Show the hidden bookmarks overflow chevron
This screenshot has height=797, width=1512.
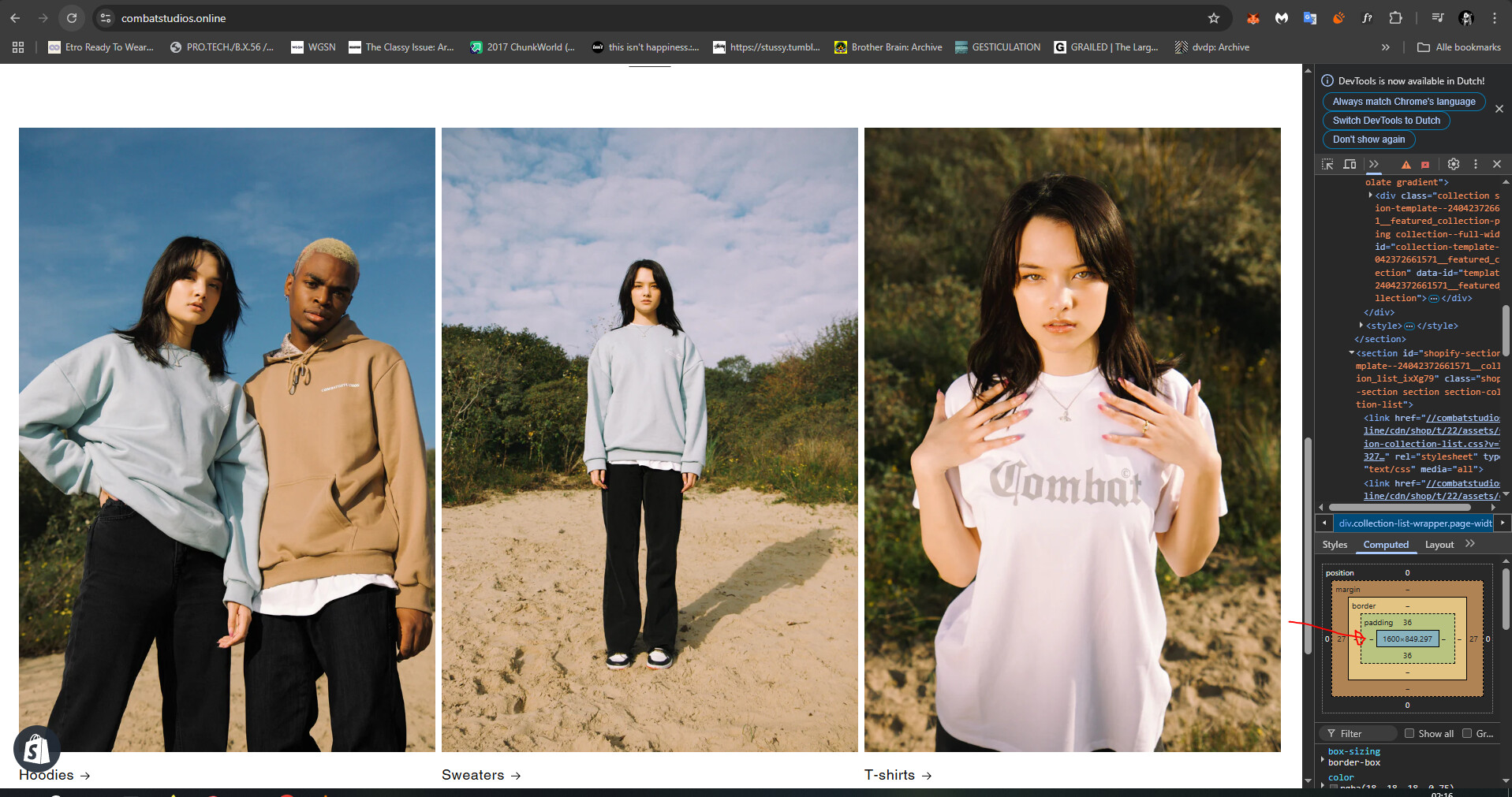[x=1386, y=47]
